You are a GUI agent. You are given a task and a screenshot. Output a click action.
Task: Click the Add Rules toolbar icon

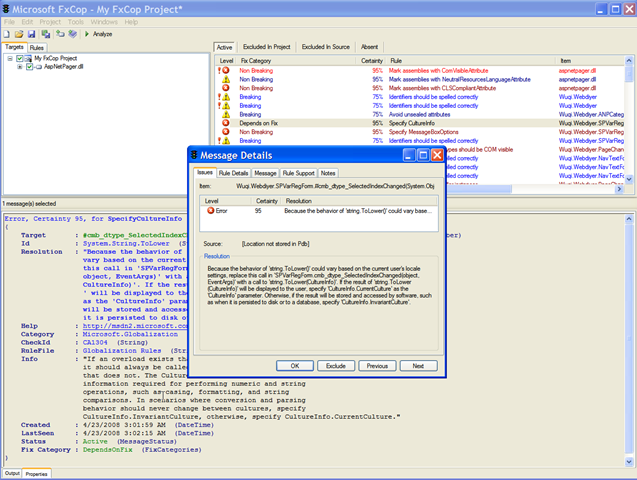pos(73,33)
